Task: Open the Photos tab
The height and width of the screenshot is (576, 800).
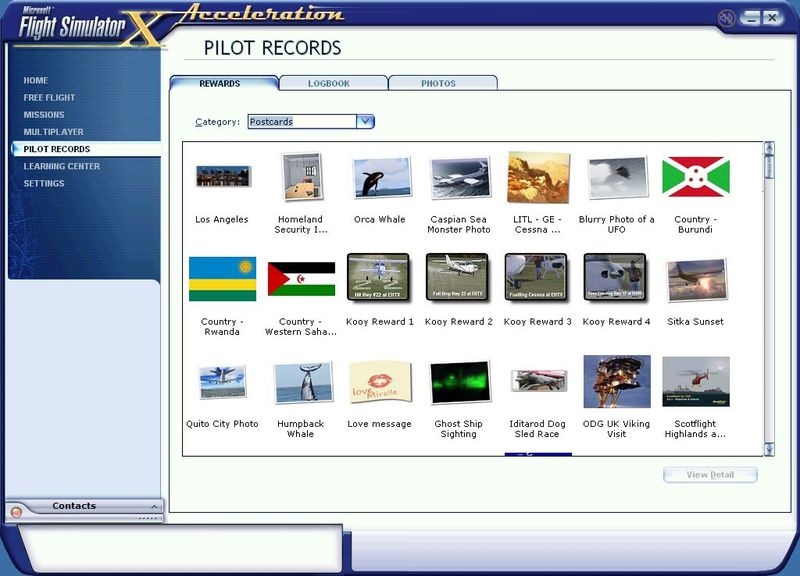Action: pos(442,83)
